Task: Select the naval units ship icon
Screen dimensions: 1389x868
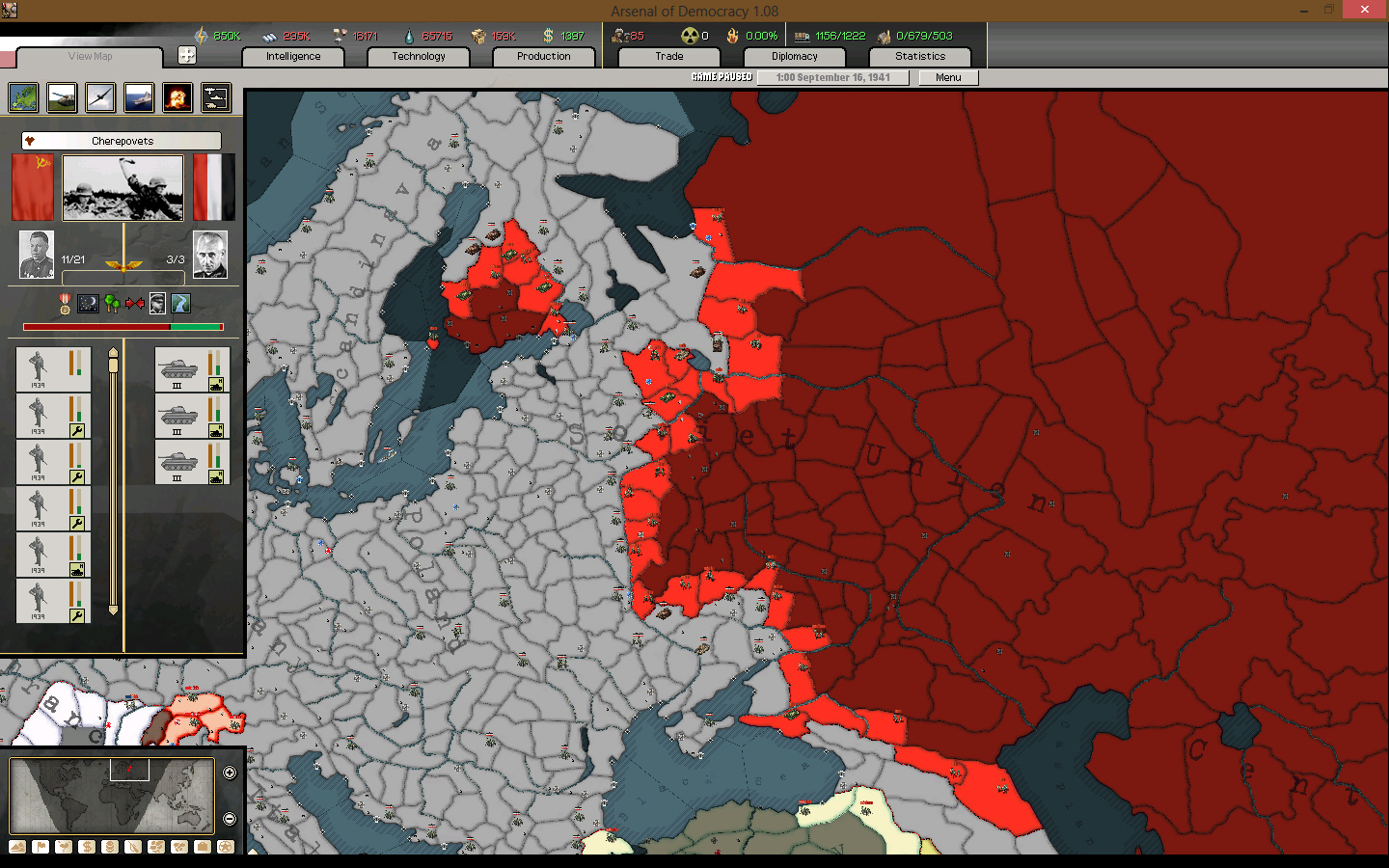Action: pos(139,97)
